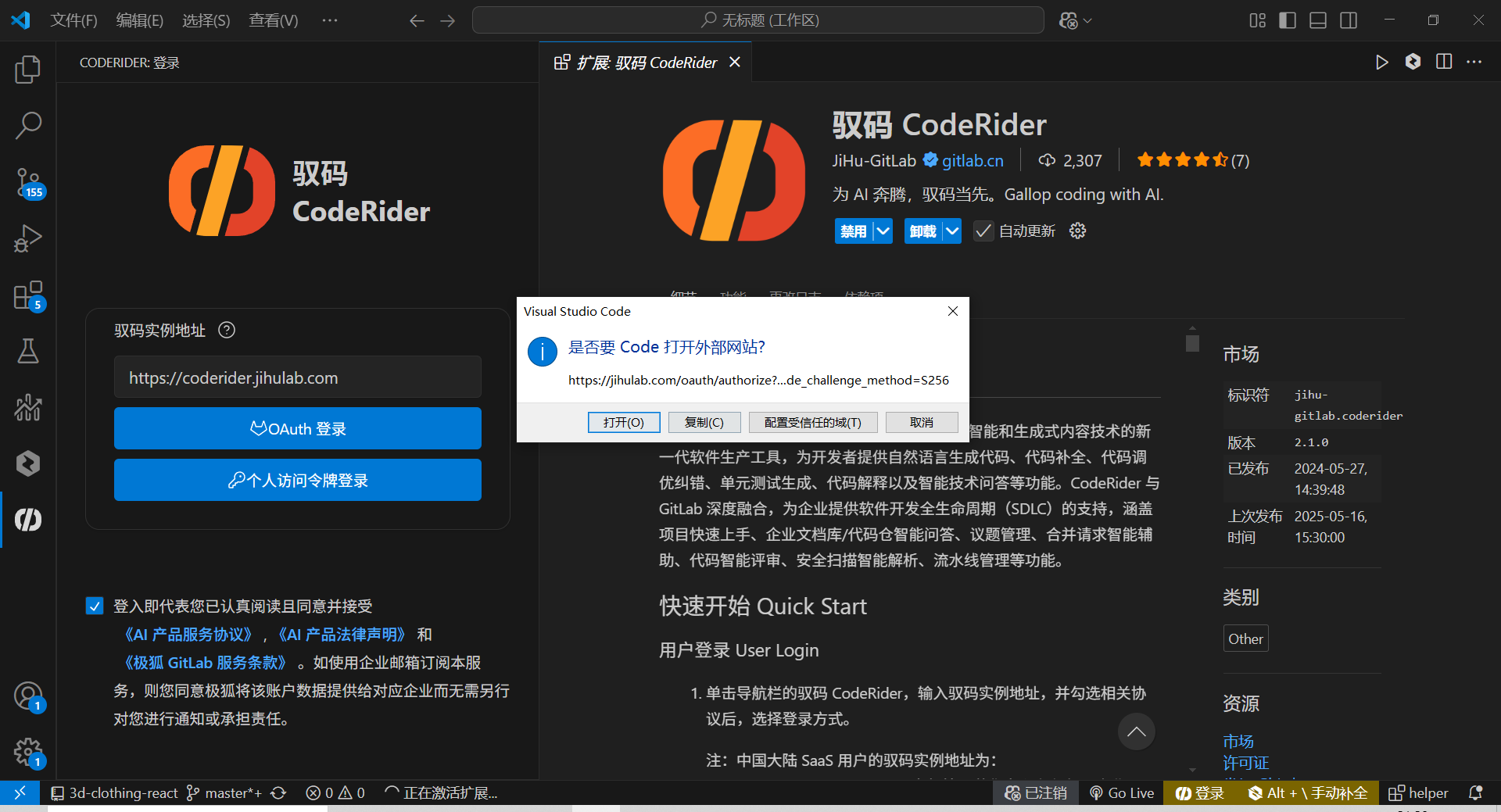Open the Extensions view icon
Screen dimensions: 1501x812
click(x=28, y=296)
